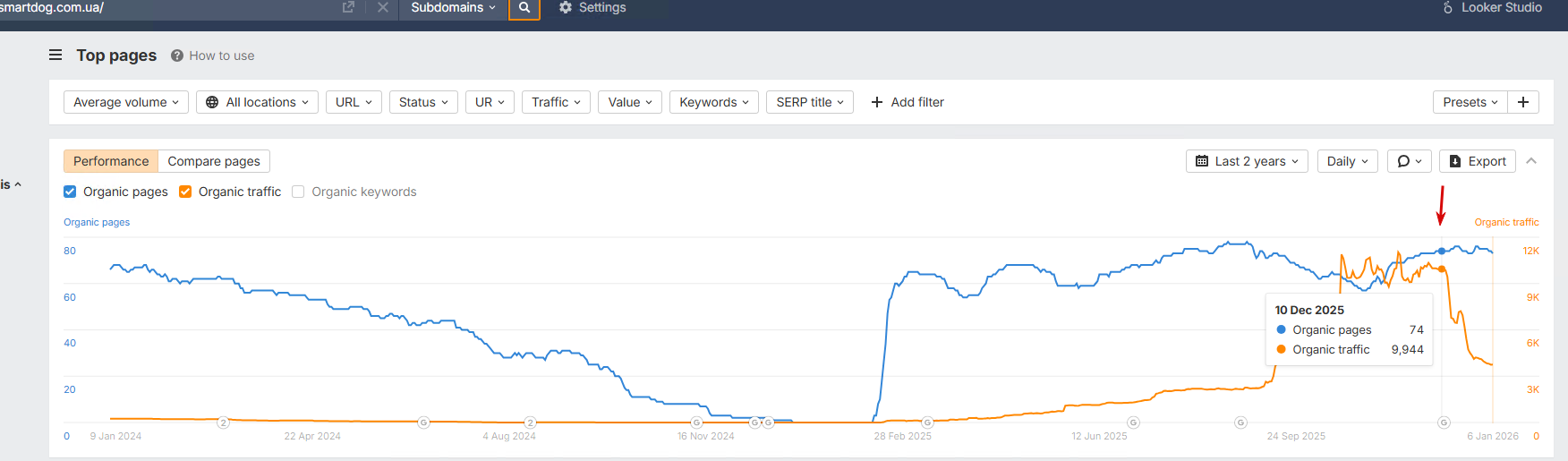Click the external link icon in URL bar
The width and height of the screenshot is (1568, 461).
348,7
